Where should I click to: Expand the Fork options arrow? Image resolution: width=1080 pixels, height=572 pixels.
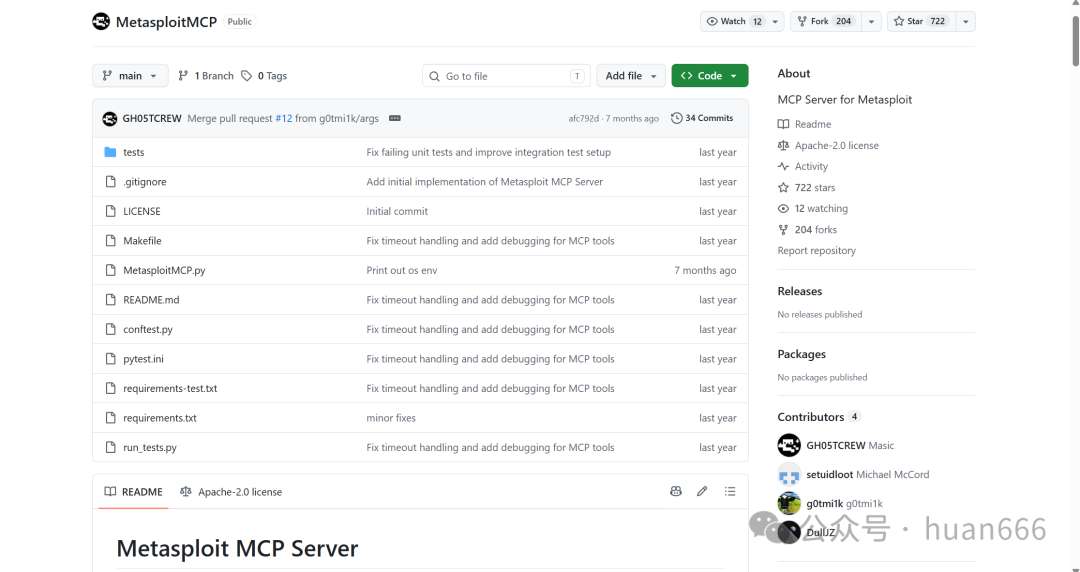click(871, 21)
